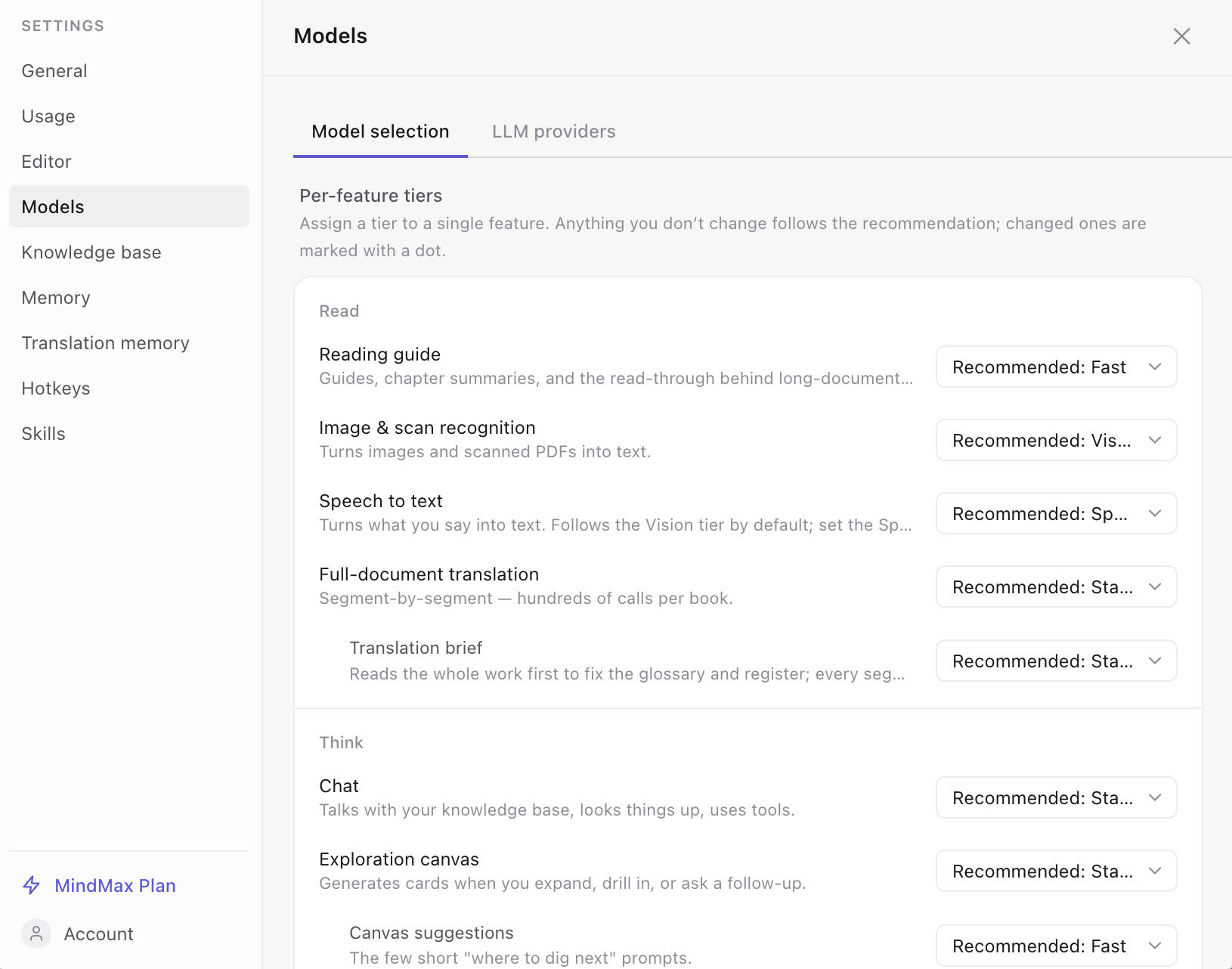Viewport: 1232px width, 969px height.
Task: Click the Exploration canvas feature title
Action: (x=399, y=859)
